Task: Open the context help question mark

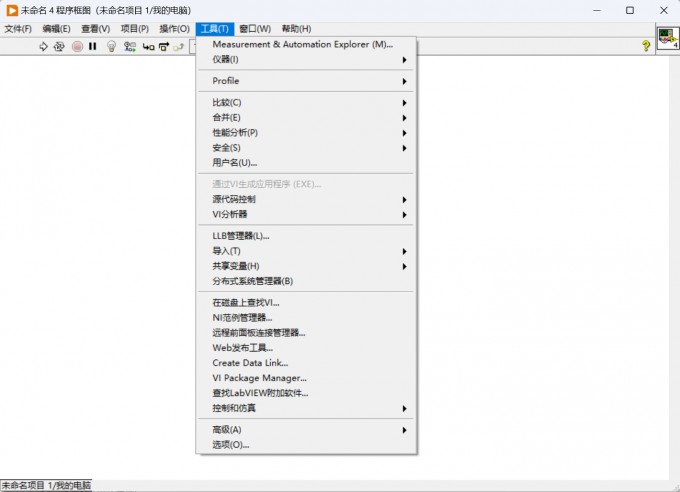Action: click(646, 46)
